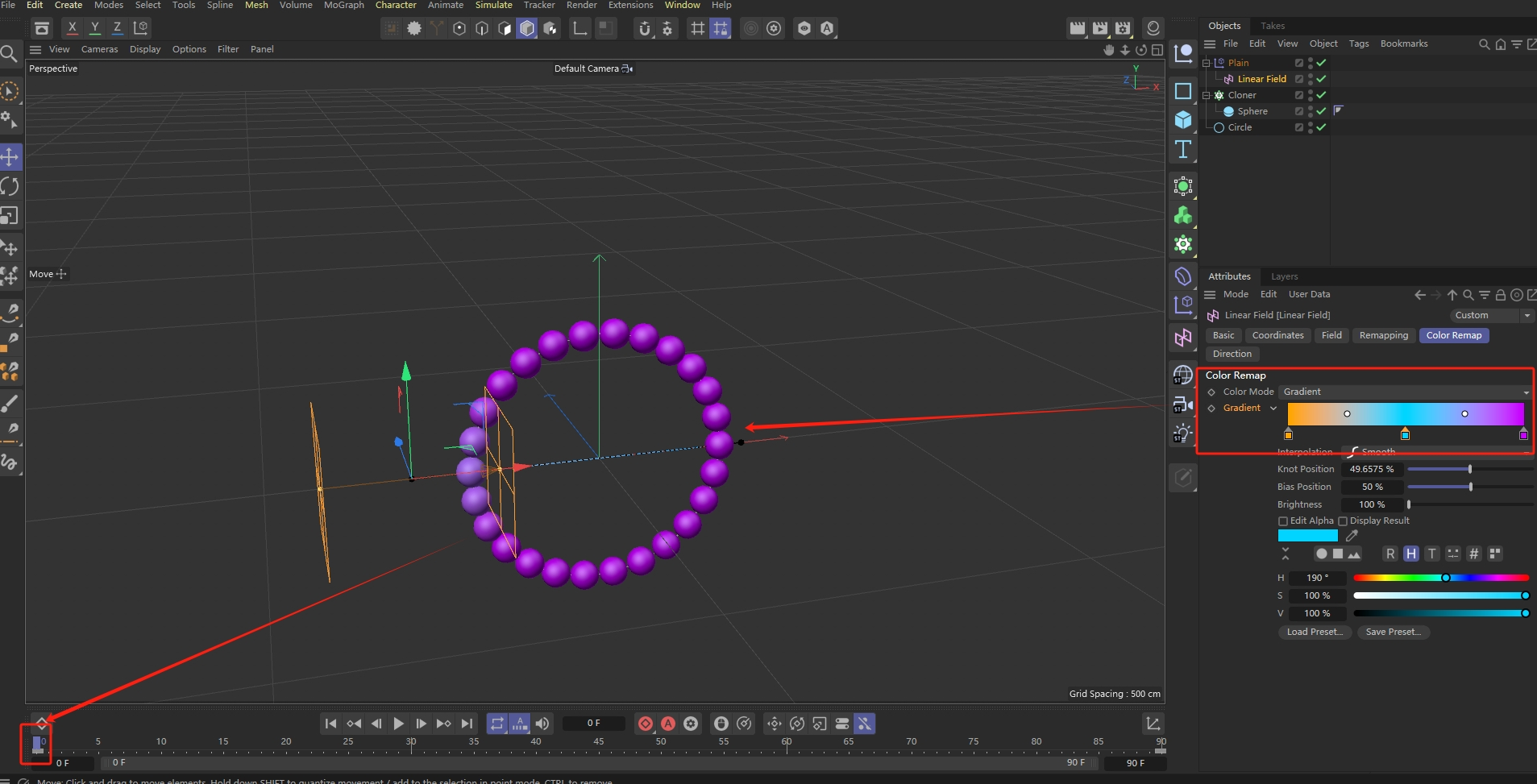Screen dimensions: 1537x784
Task: Toggle the green checkmark for Cloner object
Action: [1321, 95]
